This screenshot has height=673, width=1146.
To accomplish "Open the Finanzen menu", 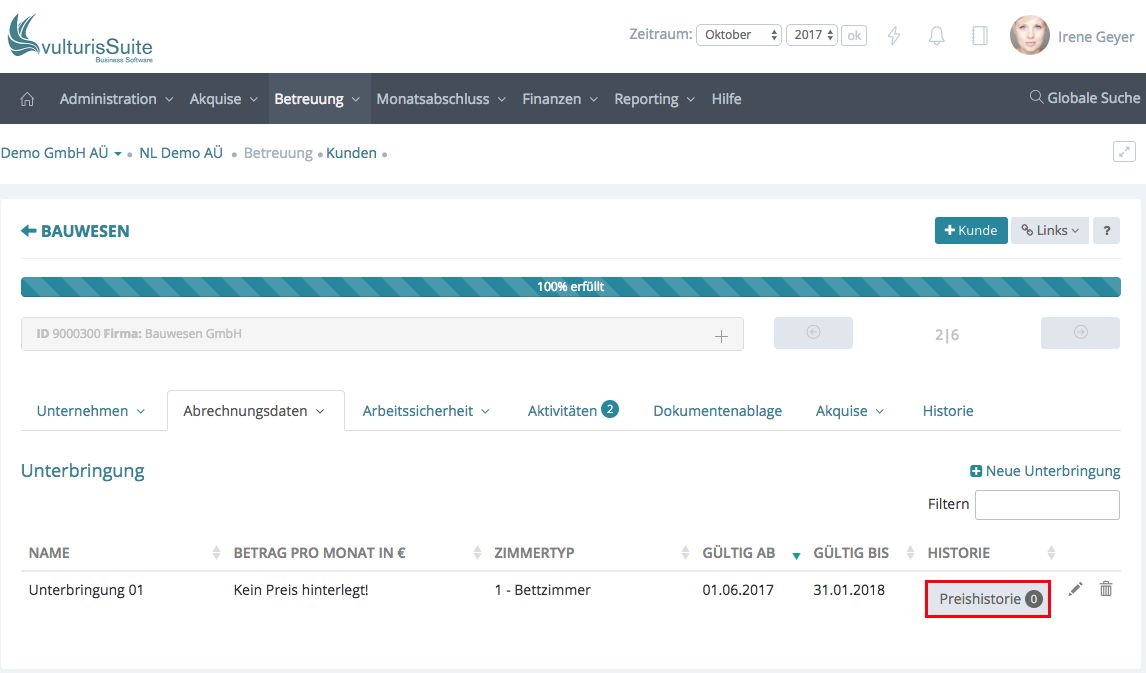I will [559, 99].
